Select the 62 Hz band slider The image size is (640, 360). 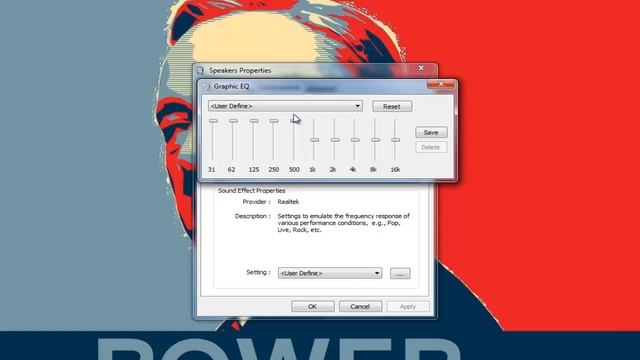coord(233,121)
